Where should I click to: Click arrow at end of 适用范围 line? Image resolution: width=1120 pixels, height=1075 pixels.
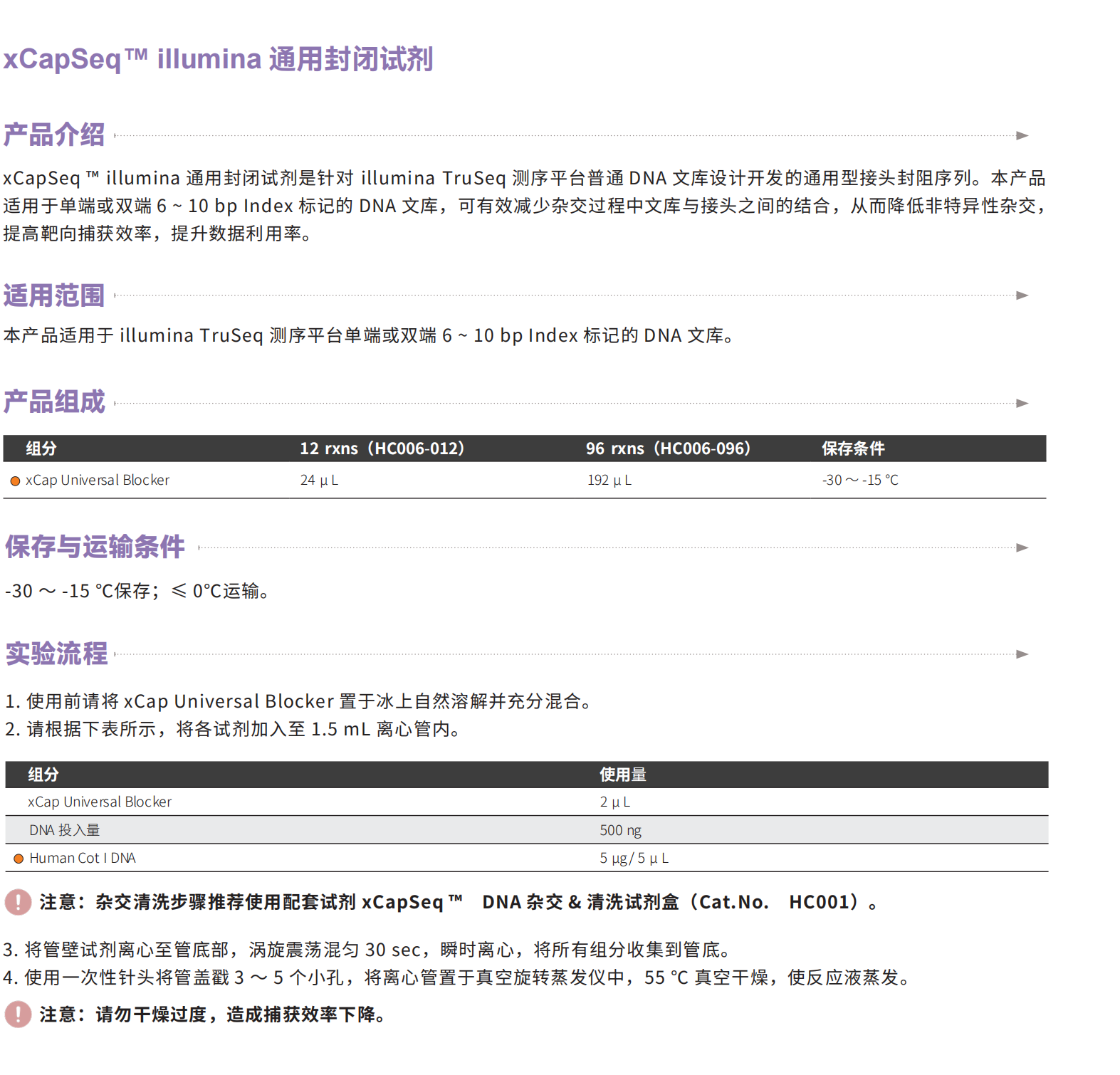pos(1022,295)
